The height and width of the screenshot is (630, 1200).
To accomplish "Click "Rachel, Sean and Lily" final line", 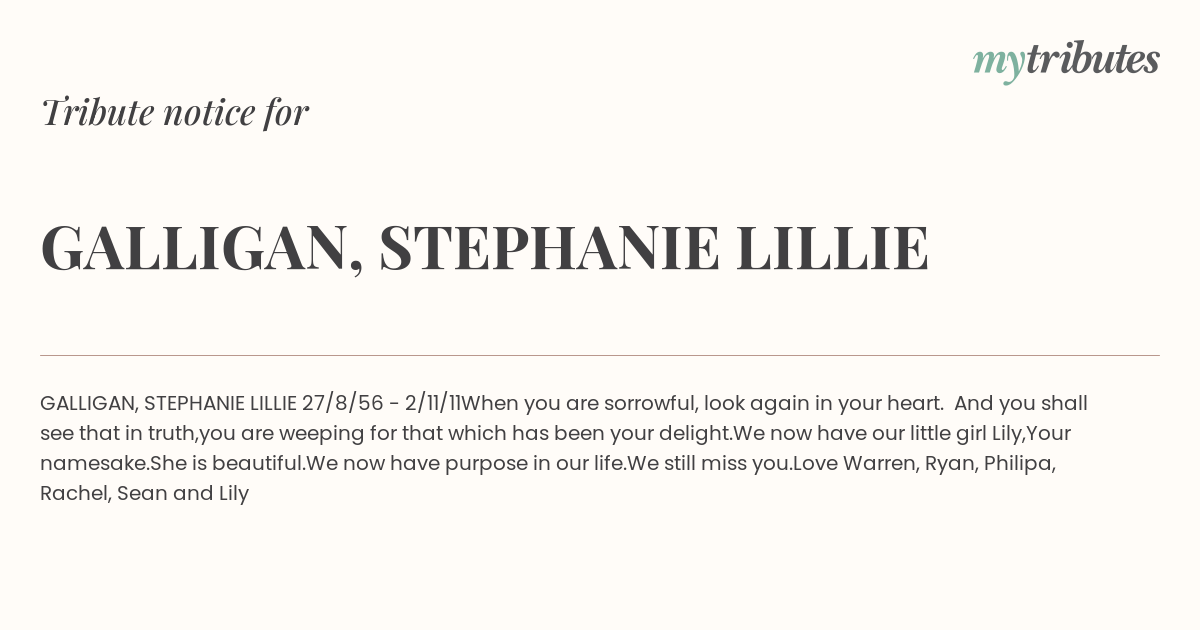I will [x=144, y=494].
